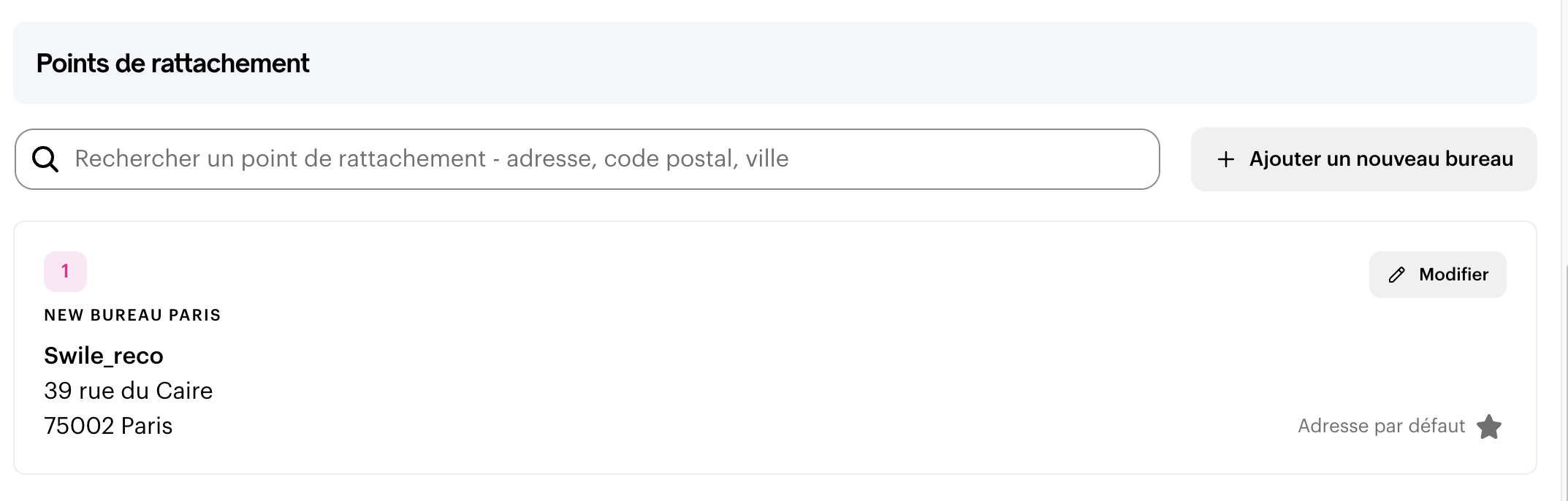Open Modifier to edit New Bureau Paris
Image resolution: width=1568 pixels, height=501 pixels.
click(x=1438, y=275)
